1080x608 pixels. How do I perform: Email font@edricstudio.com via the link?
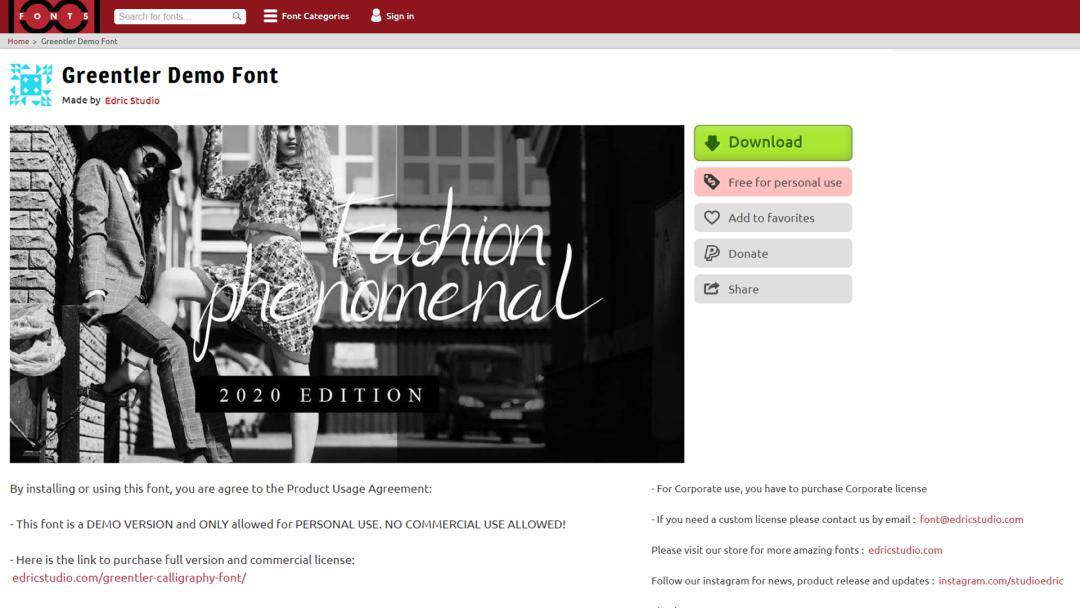click(971, 519)
